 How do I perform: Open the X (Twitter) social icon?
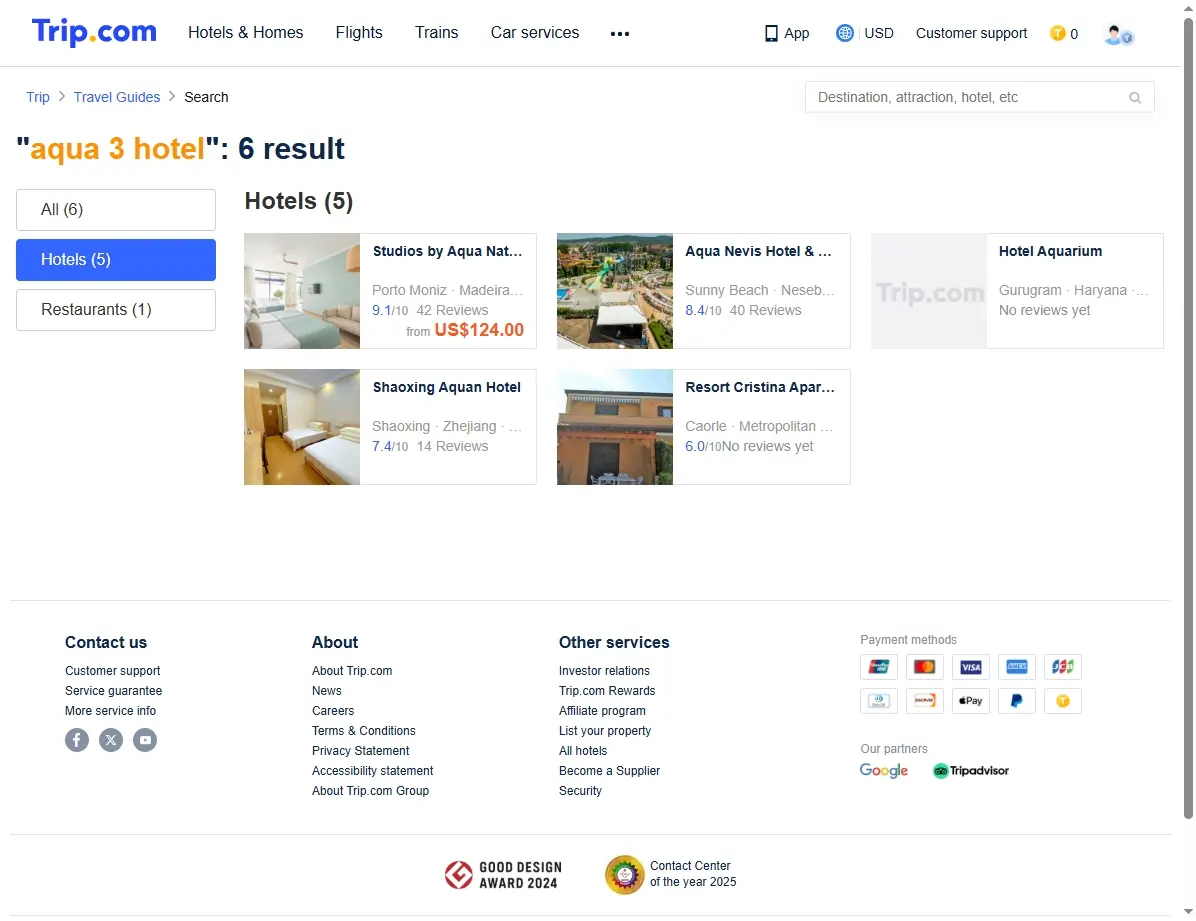pyautogui.click(x=111, y=739)
